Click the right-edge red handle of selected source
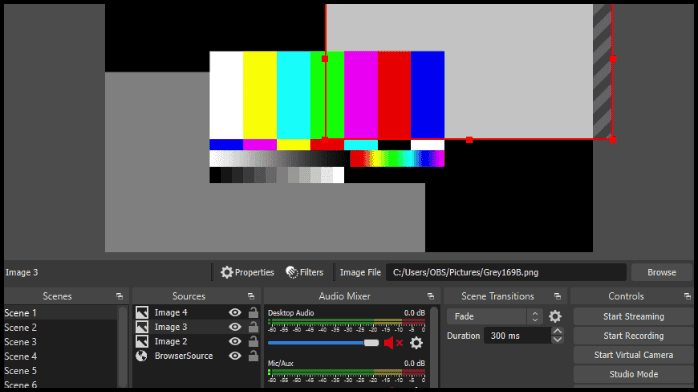This screenshot has height=392, width=698. pos(613,59)
